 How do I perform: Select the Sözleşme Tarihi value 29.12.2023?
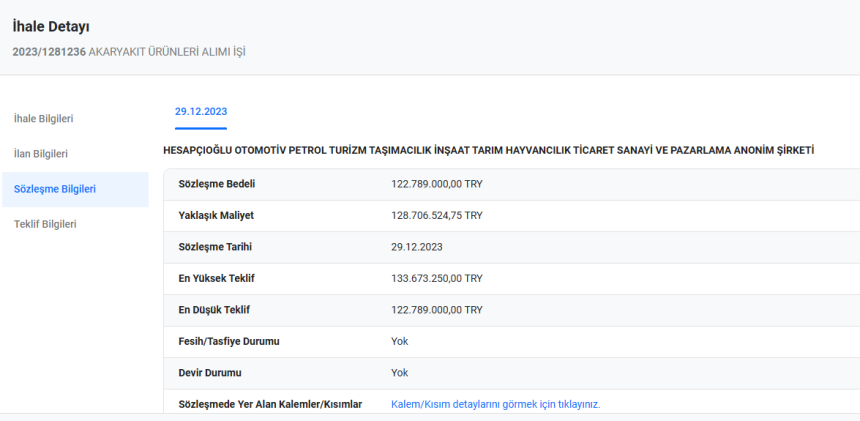click(417, 247)
